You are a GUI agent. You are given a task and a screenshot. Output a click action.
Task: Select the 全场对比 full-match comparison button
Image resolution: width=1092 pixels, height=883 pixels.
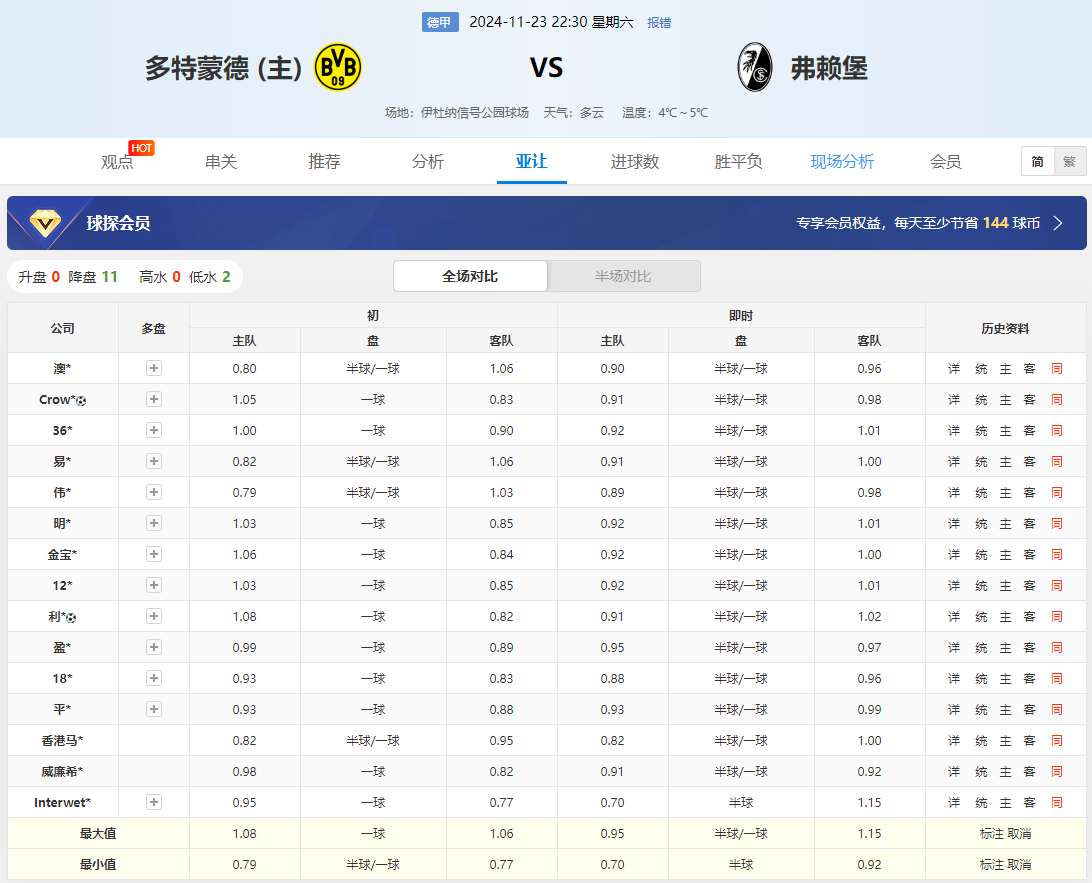click(470, 276)
